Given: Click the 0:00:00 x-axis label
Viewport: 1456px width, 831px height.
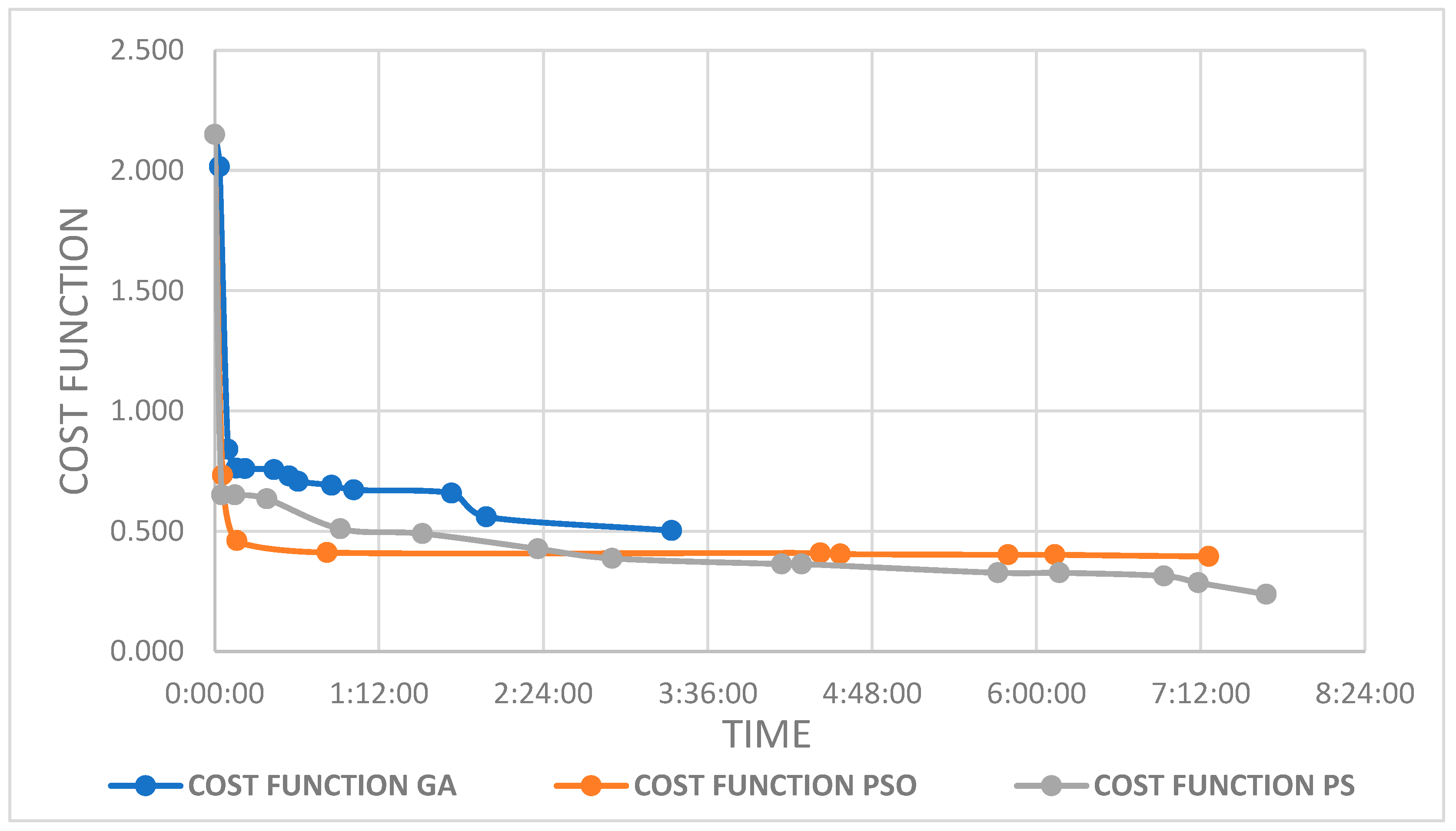Looking at the screenshot, I should (x=215, y=694).
